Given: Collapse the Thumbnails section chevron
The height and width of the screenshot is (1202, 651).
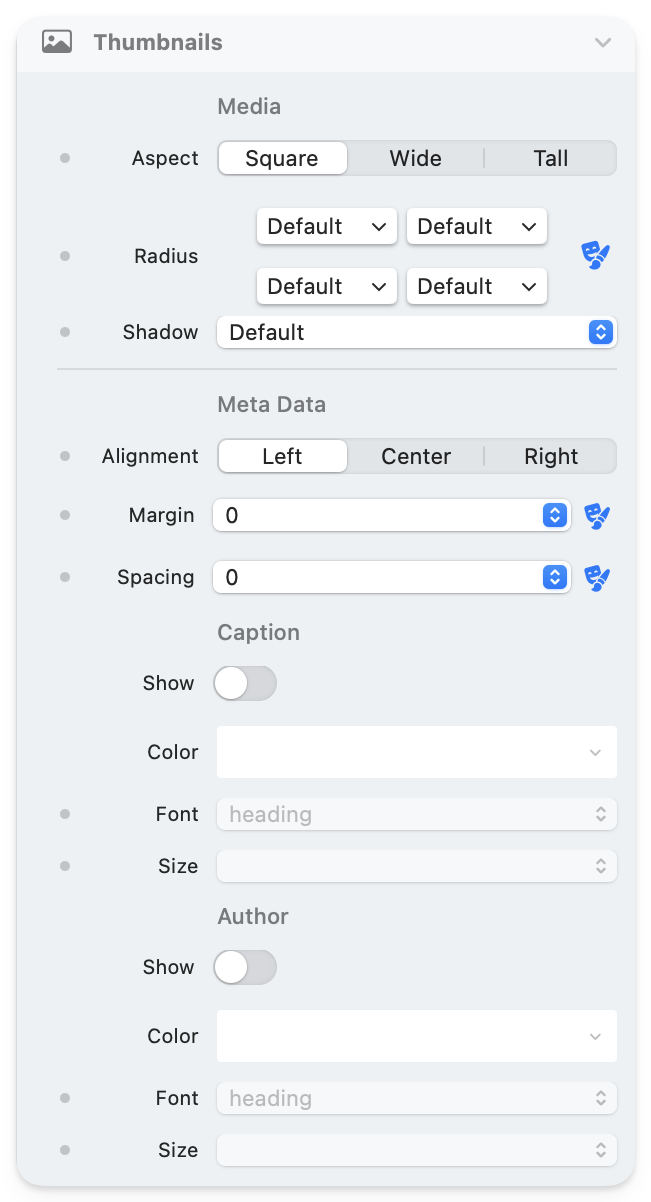Looking at the screenshot, I should (602, 42).
